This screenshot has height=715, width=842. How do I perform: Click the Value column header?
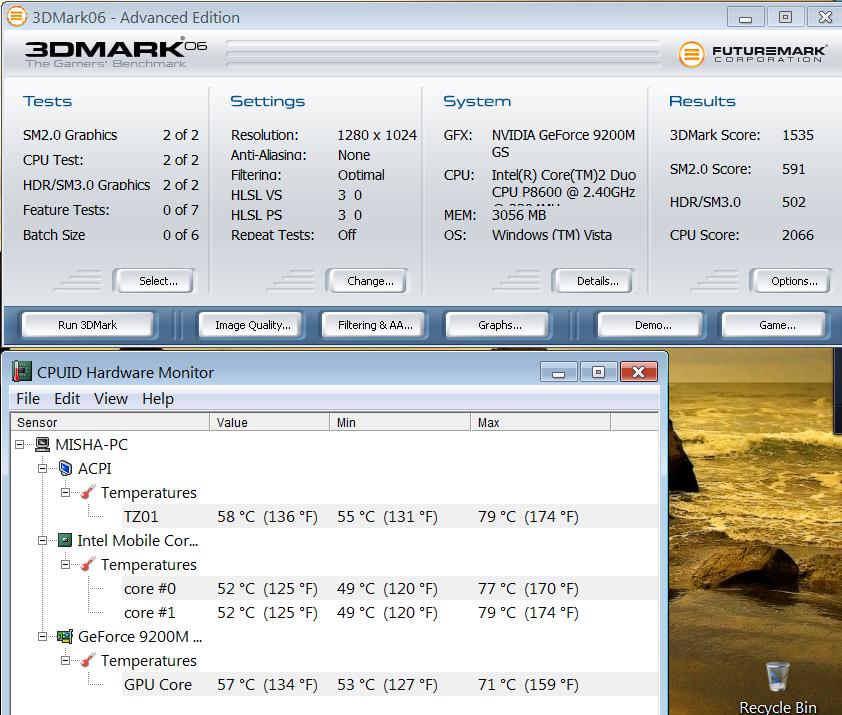[270, 422]
